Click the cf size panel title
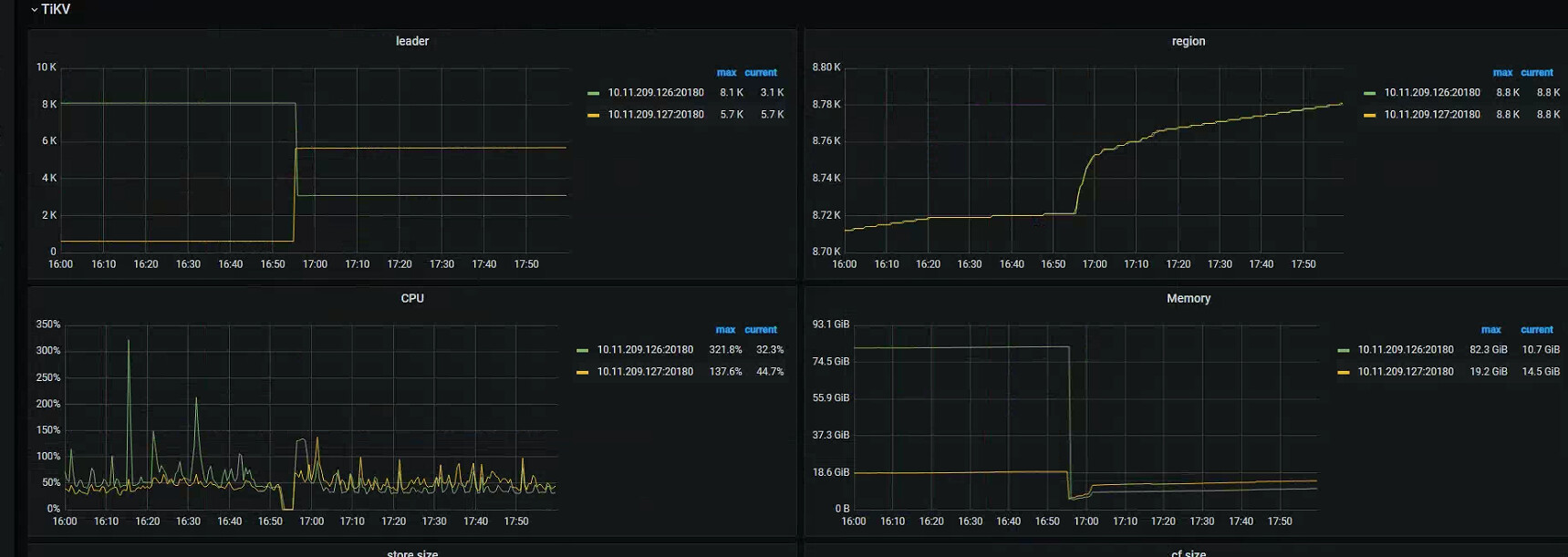 pyautogui.click(x=1188, y=552)
